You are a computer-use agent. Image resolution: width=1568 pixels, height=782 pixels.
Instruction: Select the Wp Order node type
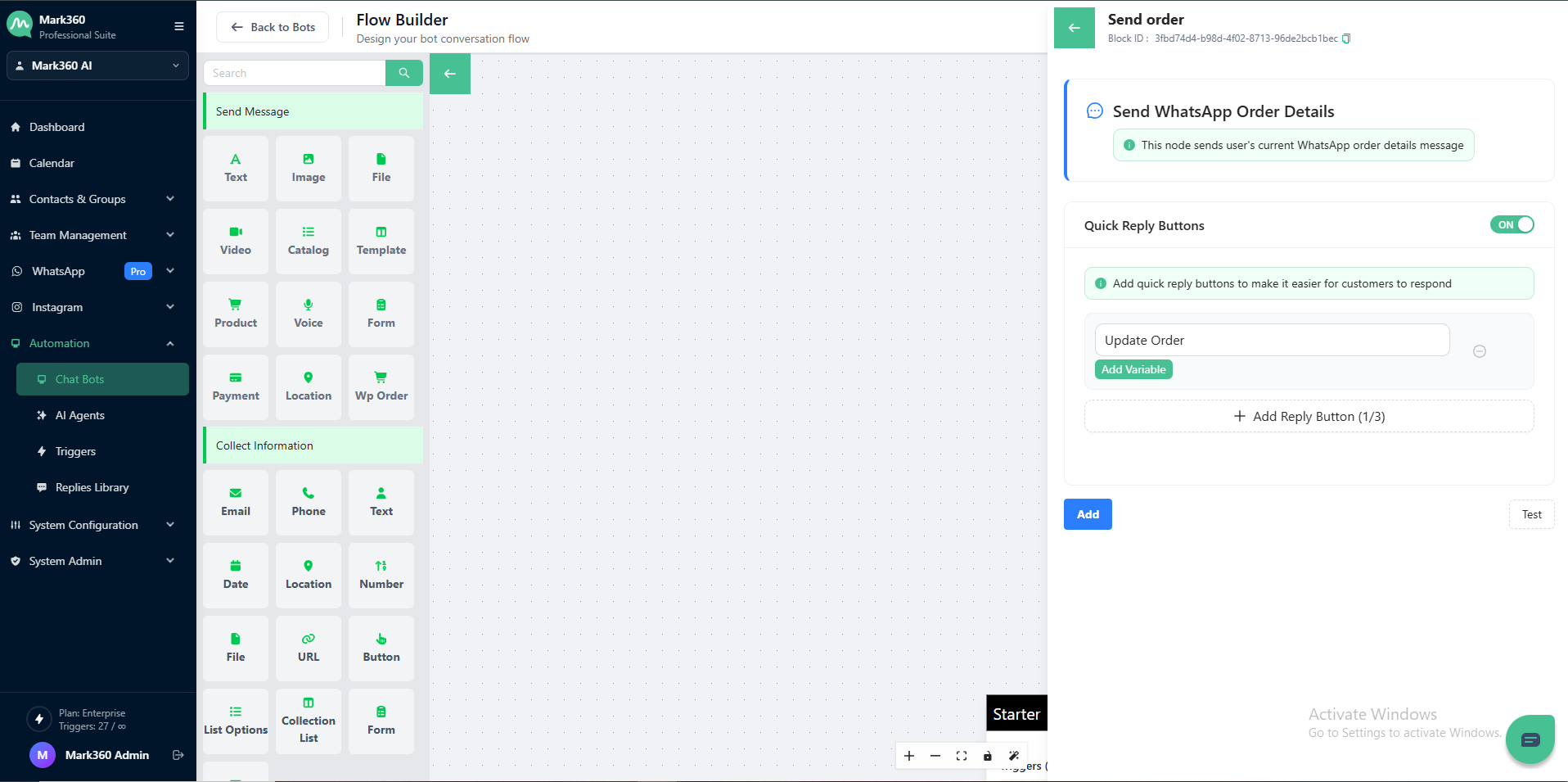click(x=381, y=386)
